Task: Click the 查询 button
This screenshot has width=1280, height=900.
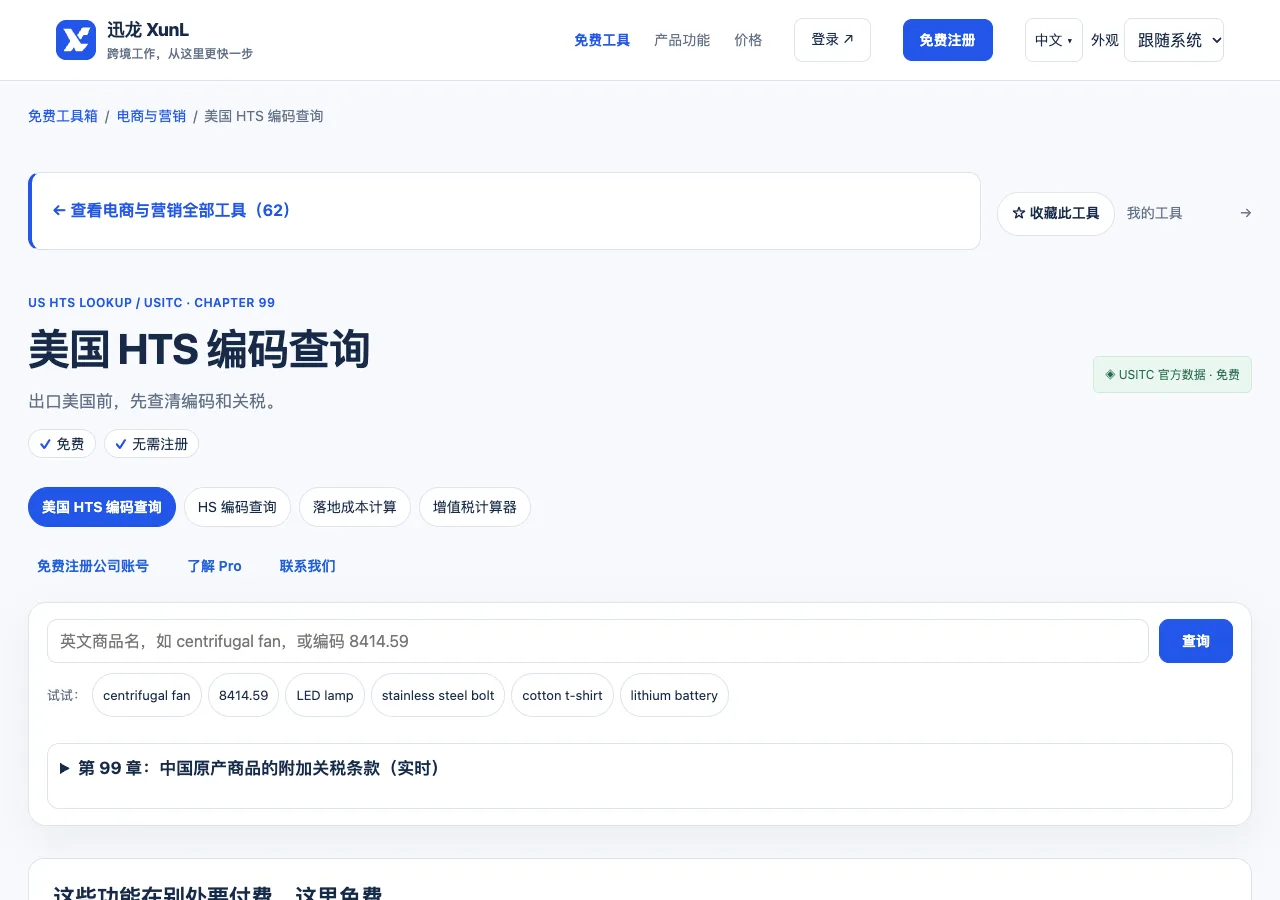Action: pos(1196,641)
